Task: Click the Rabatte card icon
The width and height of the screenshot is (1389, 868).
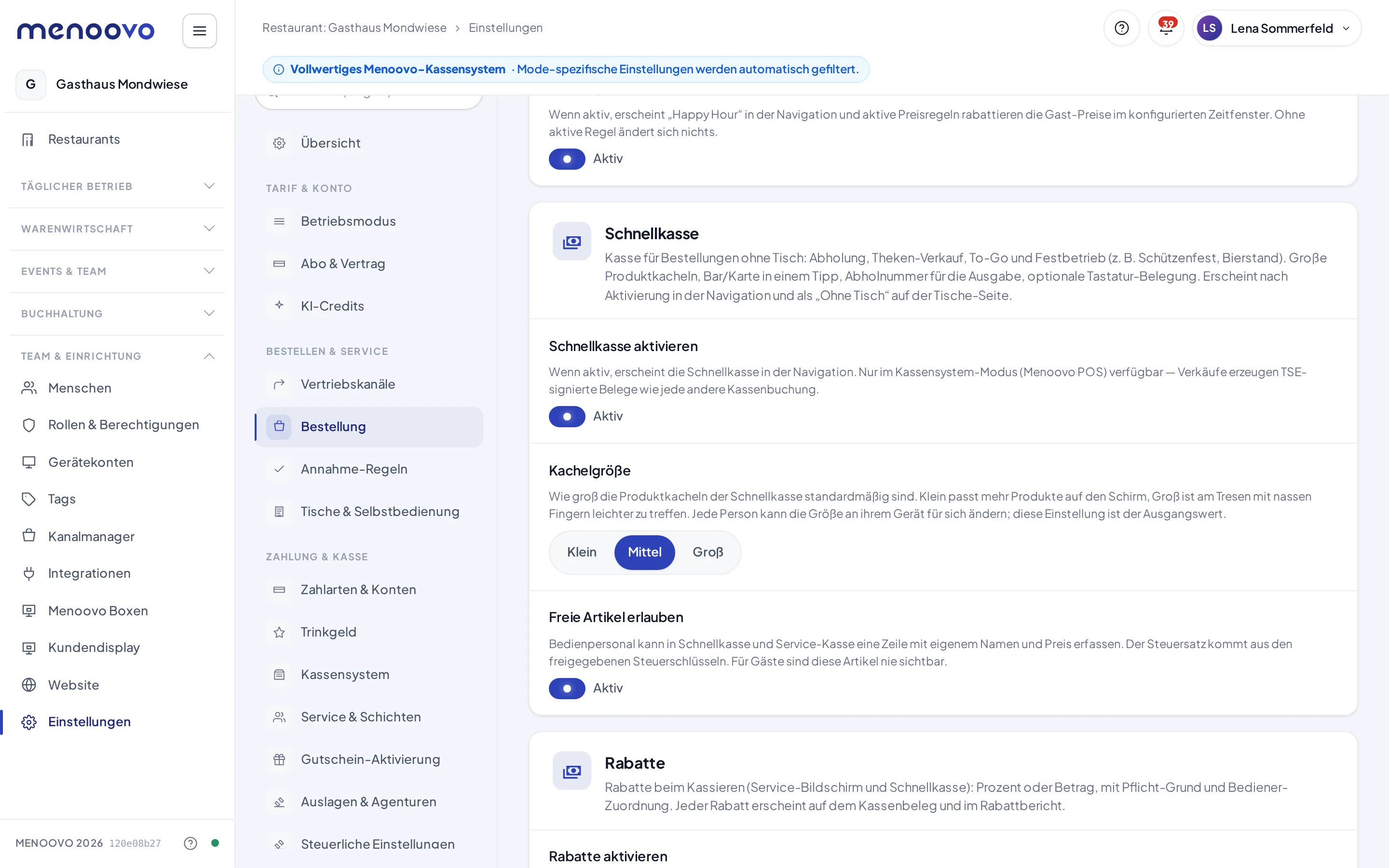Action: 572,771
